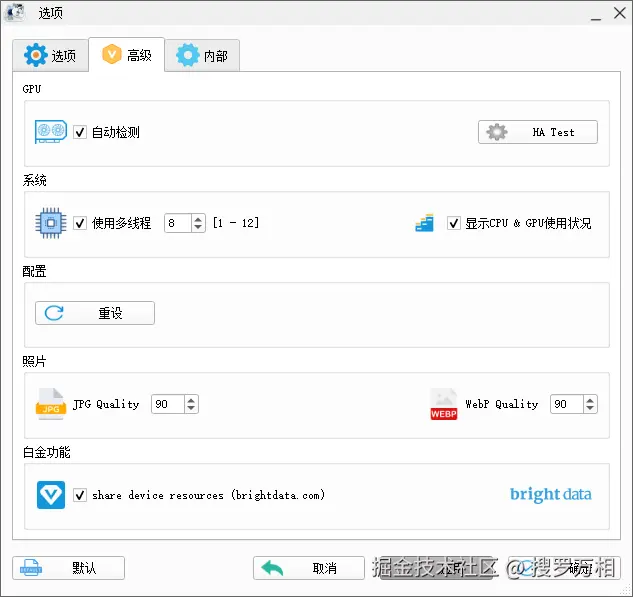Click the JPG file icon
The height and width of the screenshot is (597, 633).
click(x=51, y=404)
